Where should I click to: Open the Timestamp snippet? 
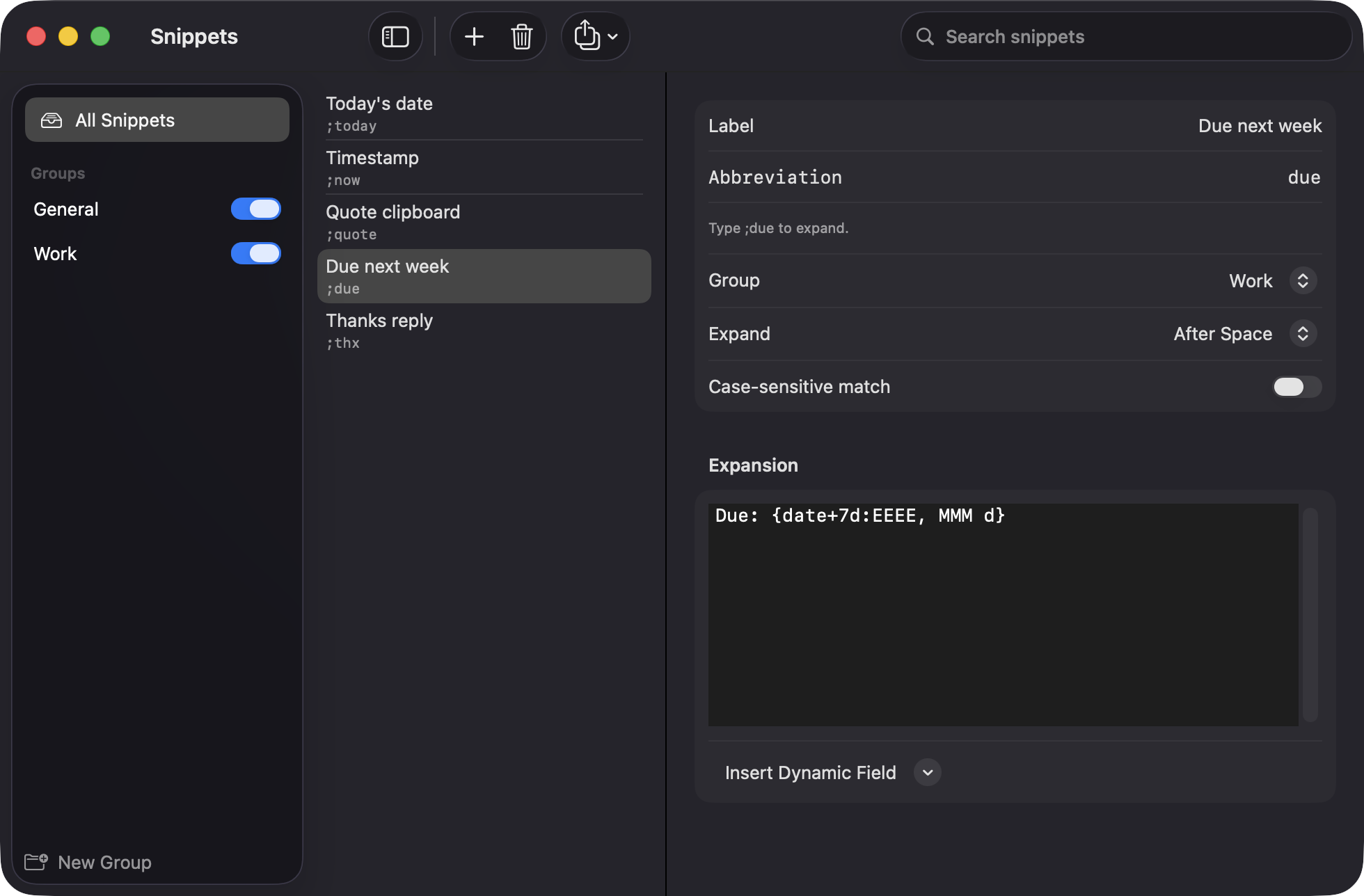tap(484, 168)
